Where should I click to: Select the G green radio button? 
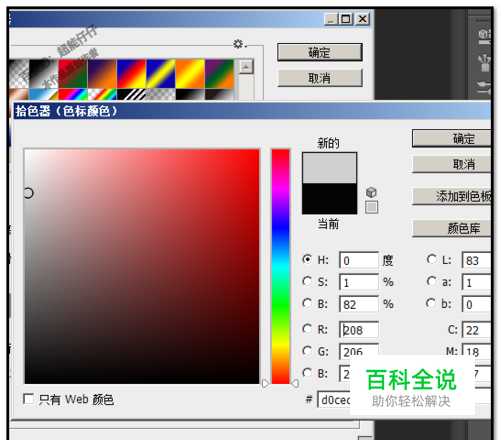pyautogui.click(x=307, y=351)
